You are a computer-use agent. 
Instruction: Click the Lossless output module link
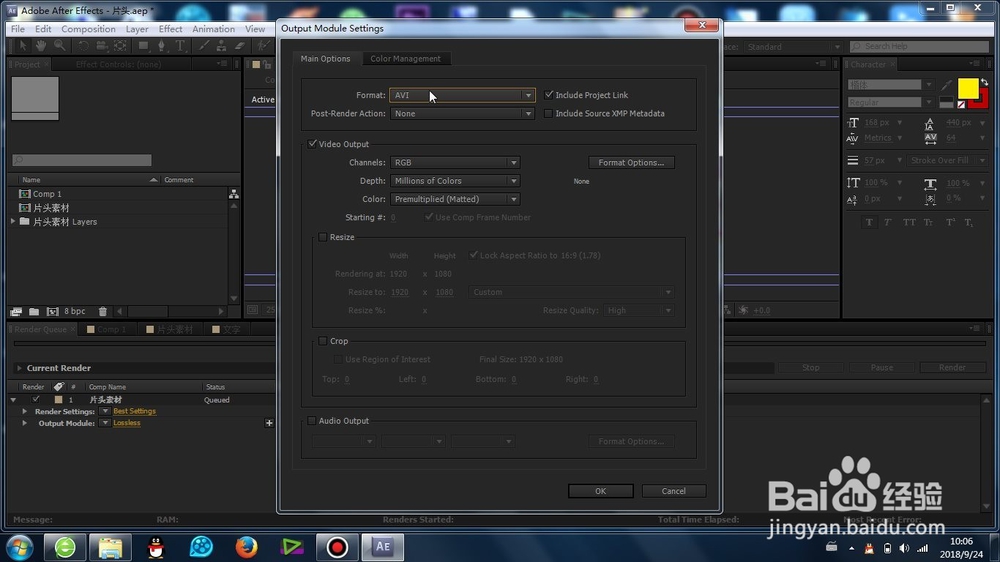126,423
